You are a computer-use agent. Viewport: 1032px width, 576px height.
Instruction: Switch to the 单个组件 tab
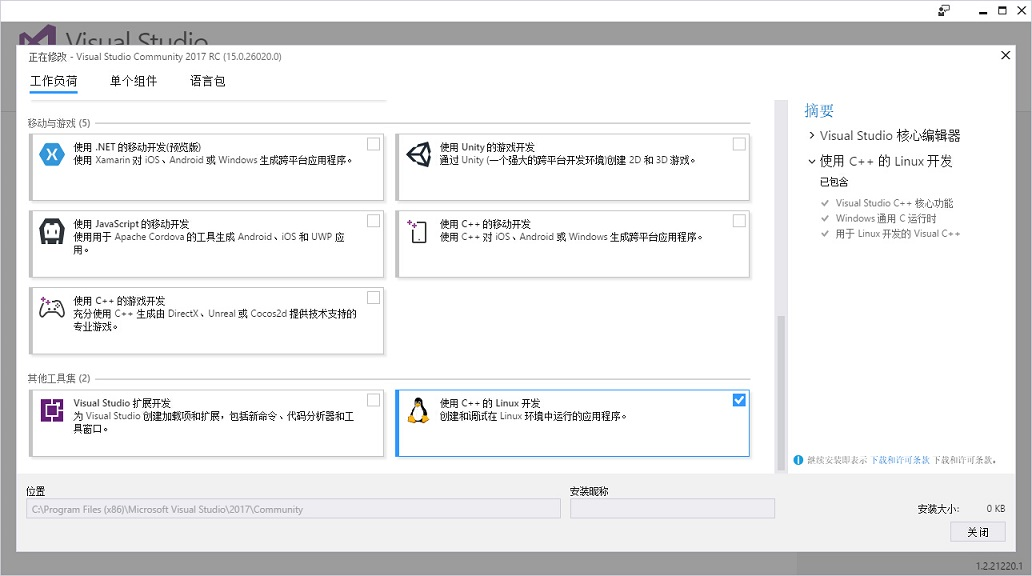coord(131,81)
